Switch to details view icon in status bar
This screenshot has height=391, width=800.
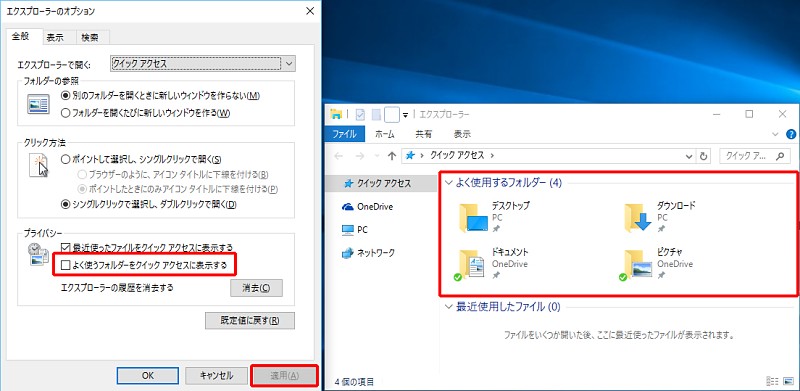click(772, 381)
